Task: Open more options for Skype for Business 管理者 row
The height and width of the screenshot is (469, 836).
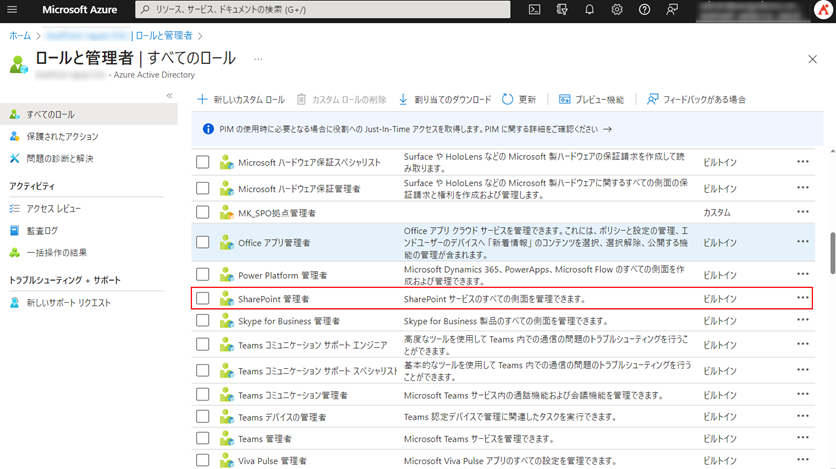Action: [802, 320]
